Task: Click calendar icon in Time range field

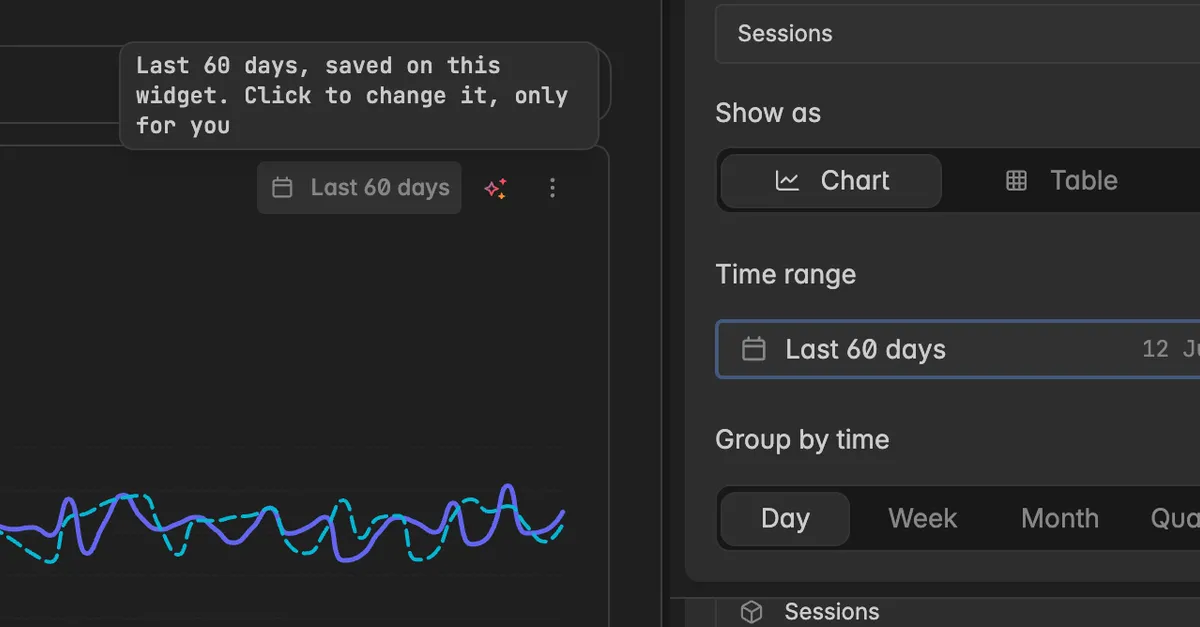Action: (x=753, y=349)
